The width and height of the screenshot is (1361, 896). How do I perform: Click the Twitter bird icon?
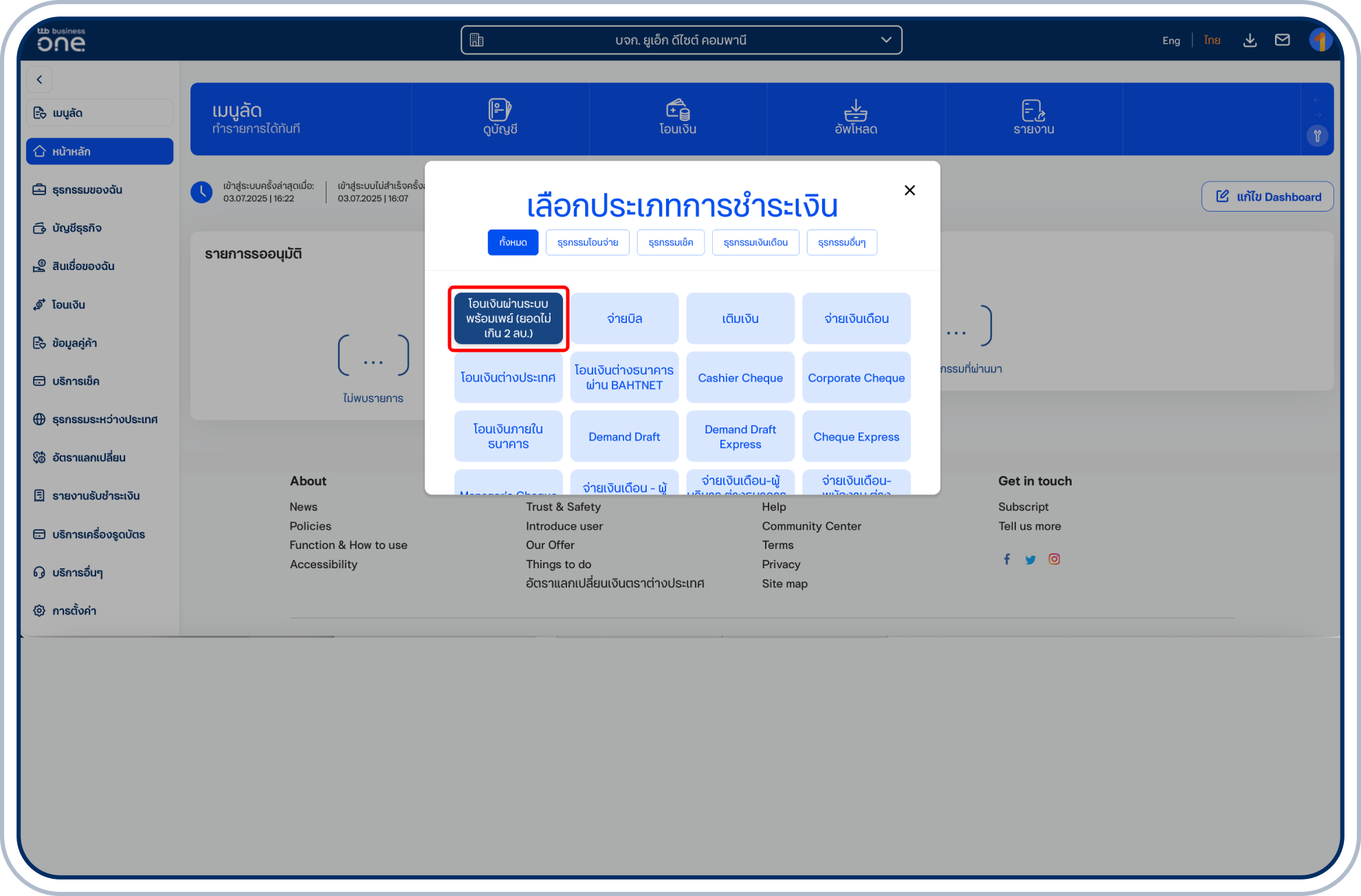tap(1030, 560)
